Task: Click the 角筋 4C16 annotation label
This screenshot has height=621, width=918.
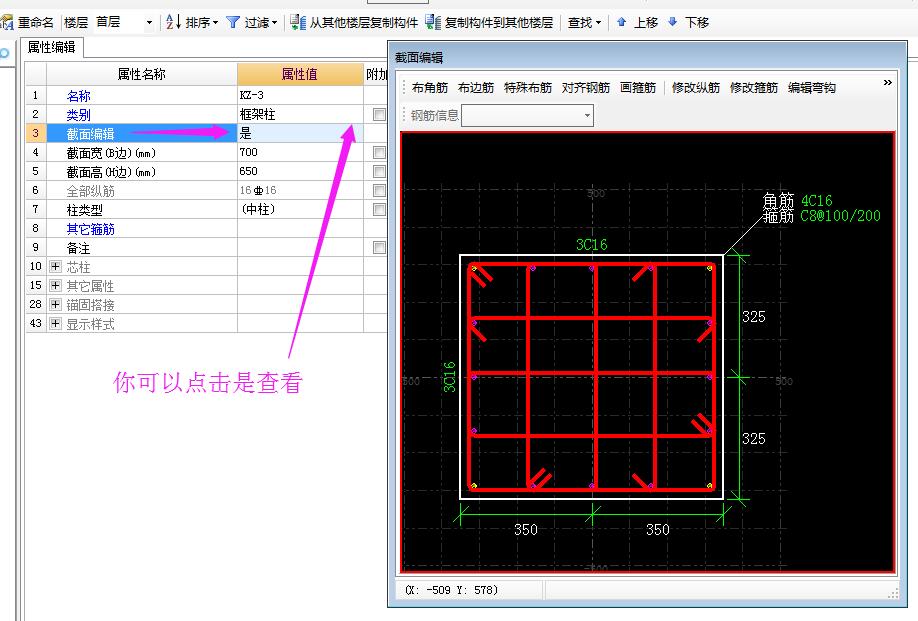Action: (x=797, y=201)
